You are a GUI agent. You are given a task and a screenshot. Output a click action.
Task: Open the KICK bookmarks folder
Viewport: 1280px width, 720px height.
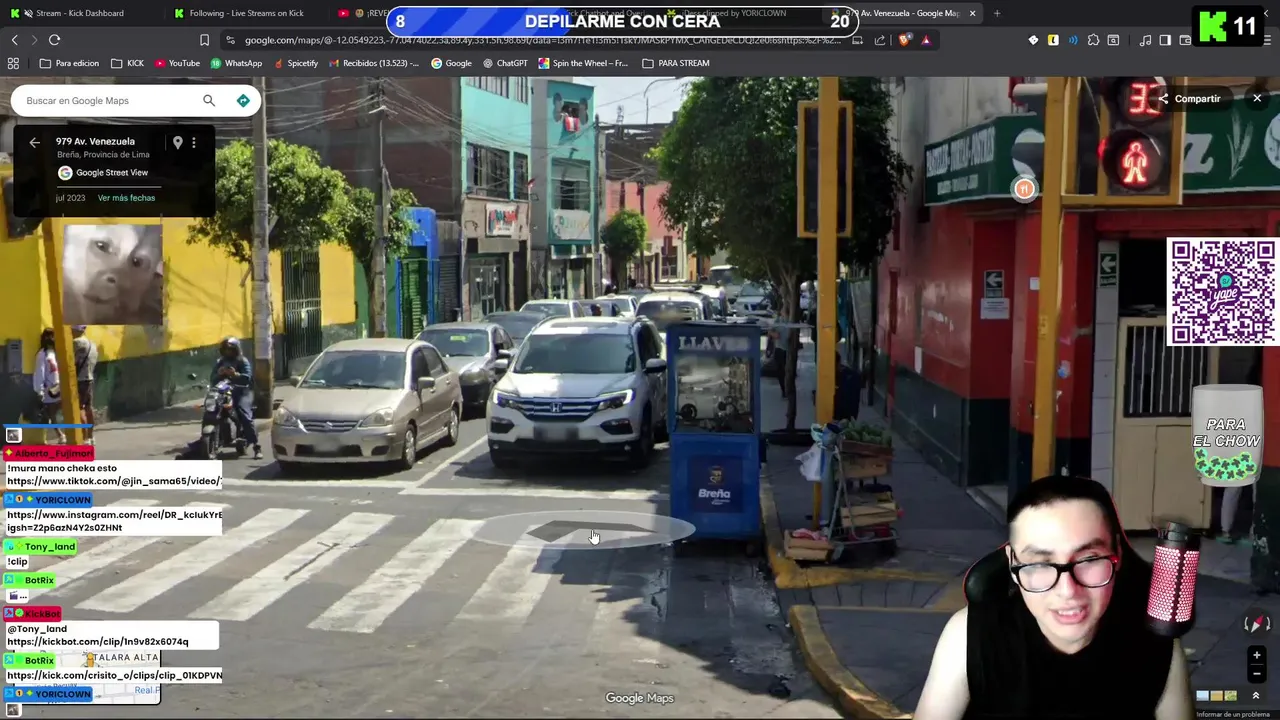click(127, 63)
